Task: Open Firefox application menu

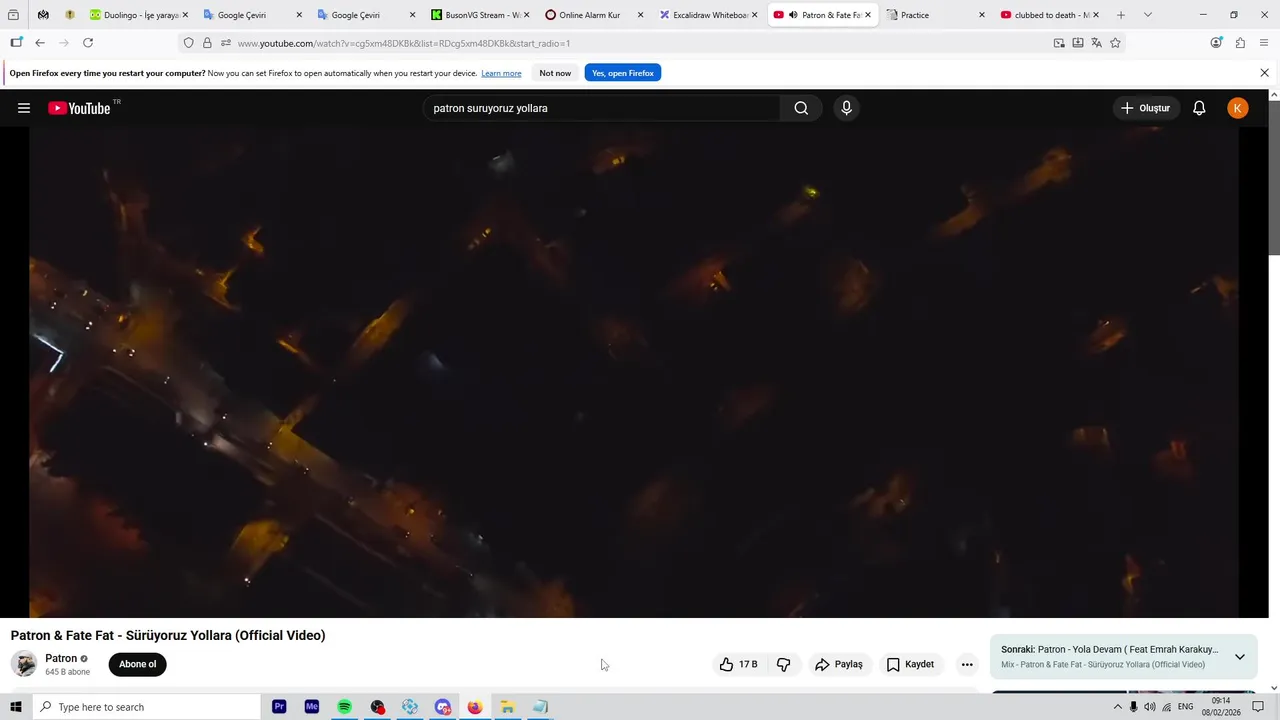Action: (1264, 43)
